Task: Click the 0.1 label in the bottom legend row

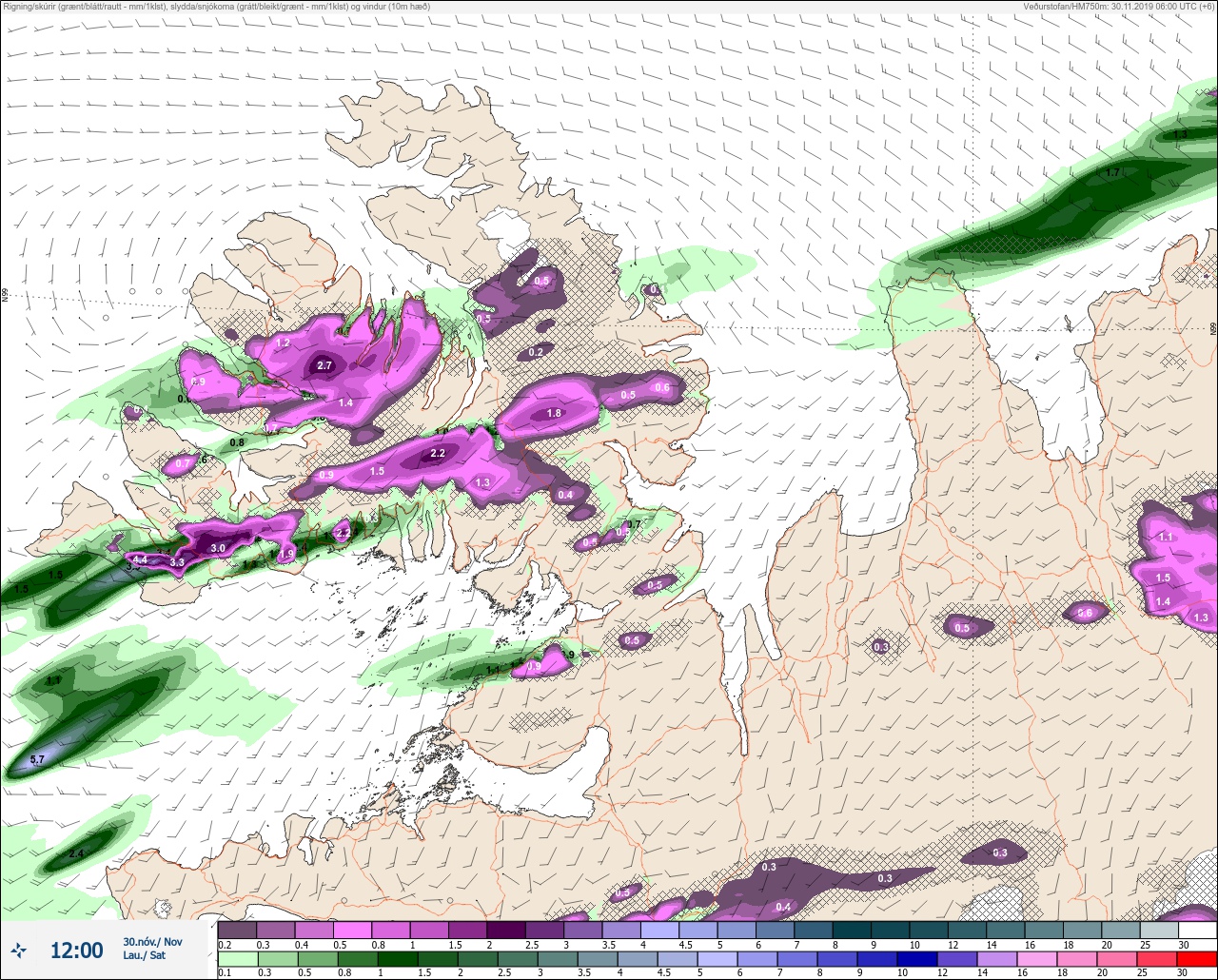Action: 225,972
